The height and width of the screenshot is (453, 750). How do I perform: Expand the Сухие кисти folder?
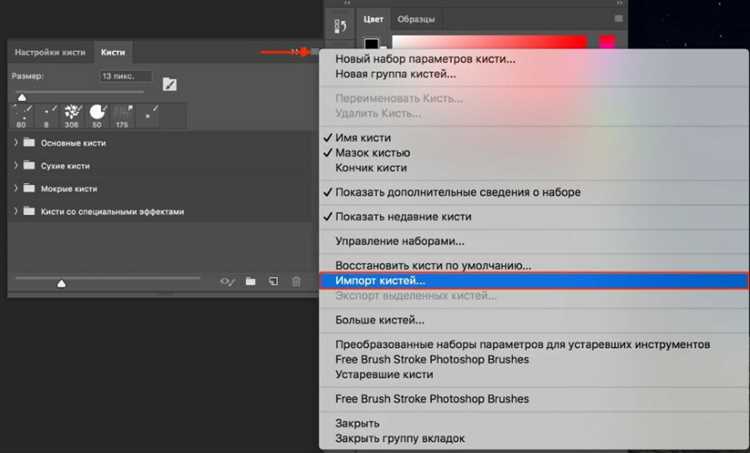click(x=16, y=166)
